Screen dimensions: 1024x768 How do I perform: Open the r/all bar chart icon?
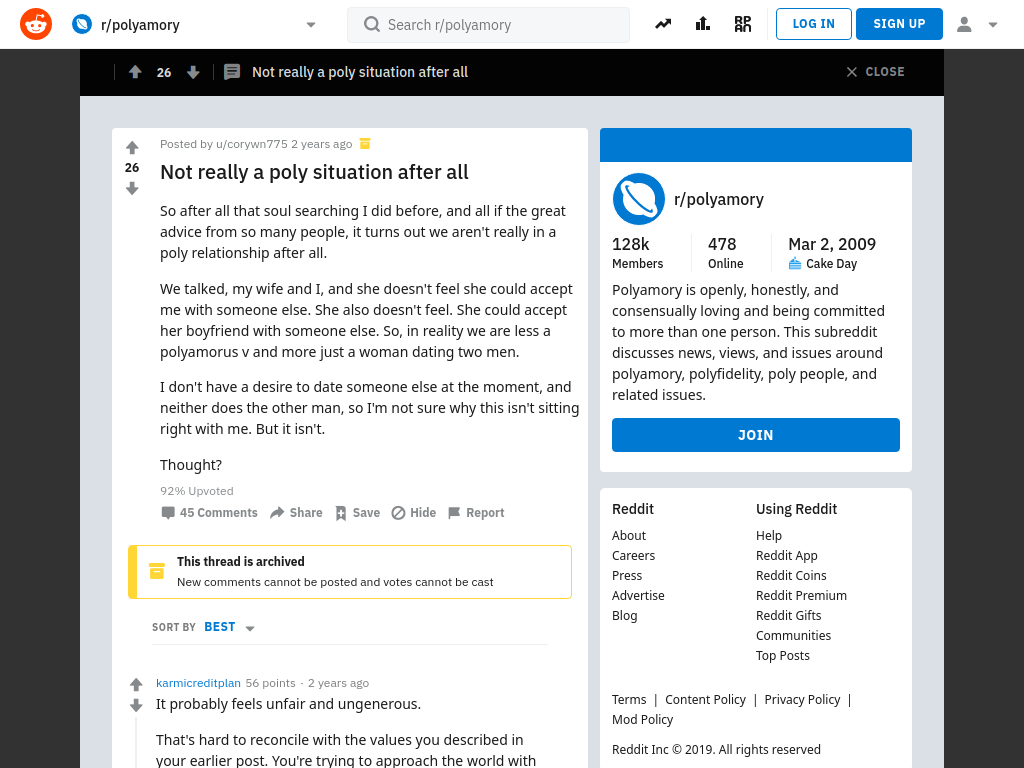click(x=703, y=24)
